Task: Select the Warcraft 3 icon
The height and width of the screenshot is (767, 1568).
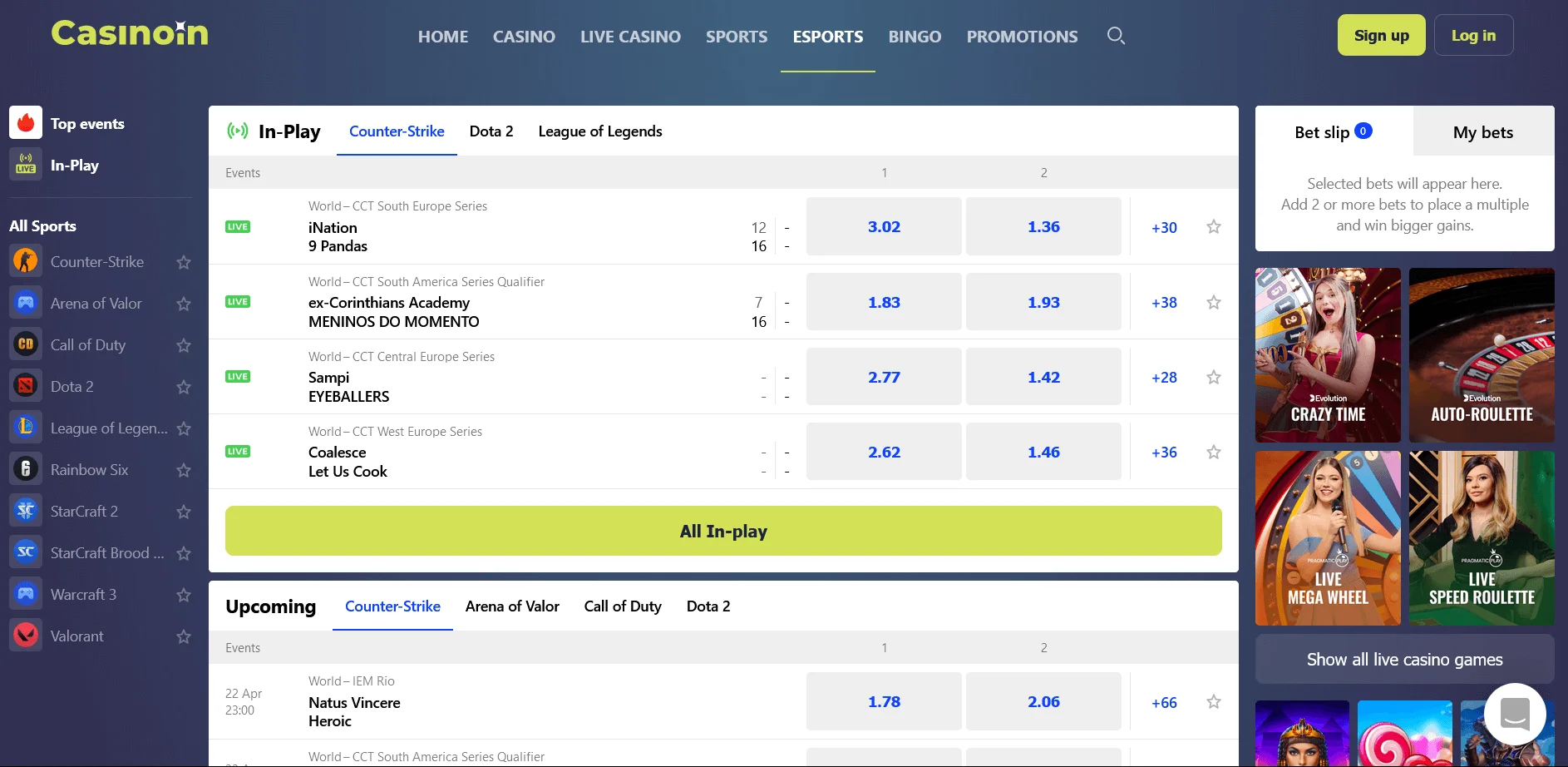Action: (x=26, y=594)
